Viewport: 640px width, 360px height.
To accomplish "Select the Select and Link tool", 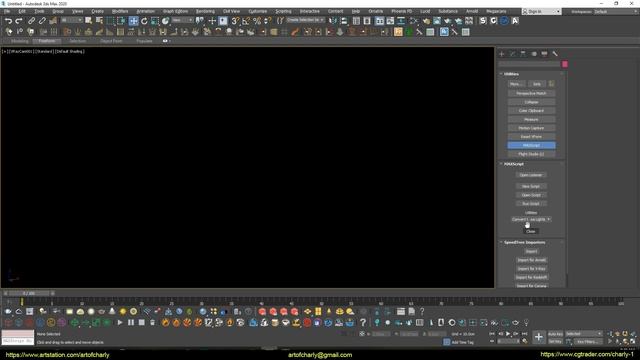I will point(31,21).
